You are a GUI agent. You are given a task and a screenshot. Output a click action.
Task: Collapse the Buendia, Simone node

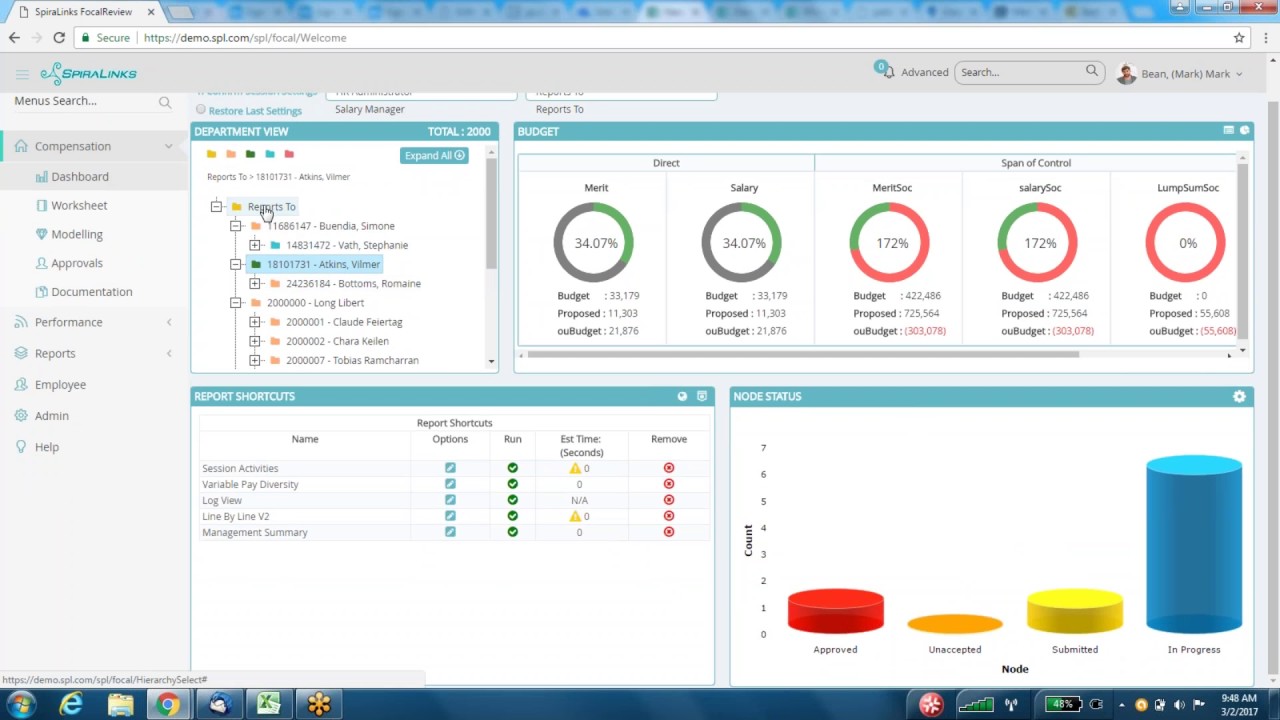(x=236, y=226)
